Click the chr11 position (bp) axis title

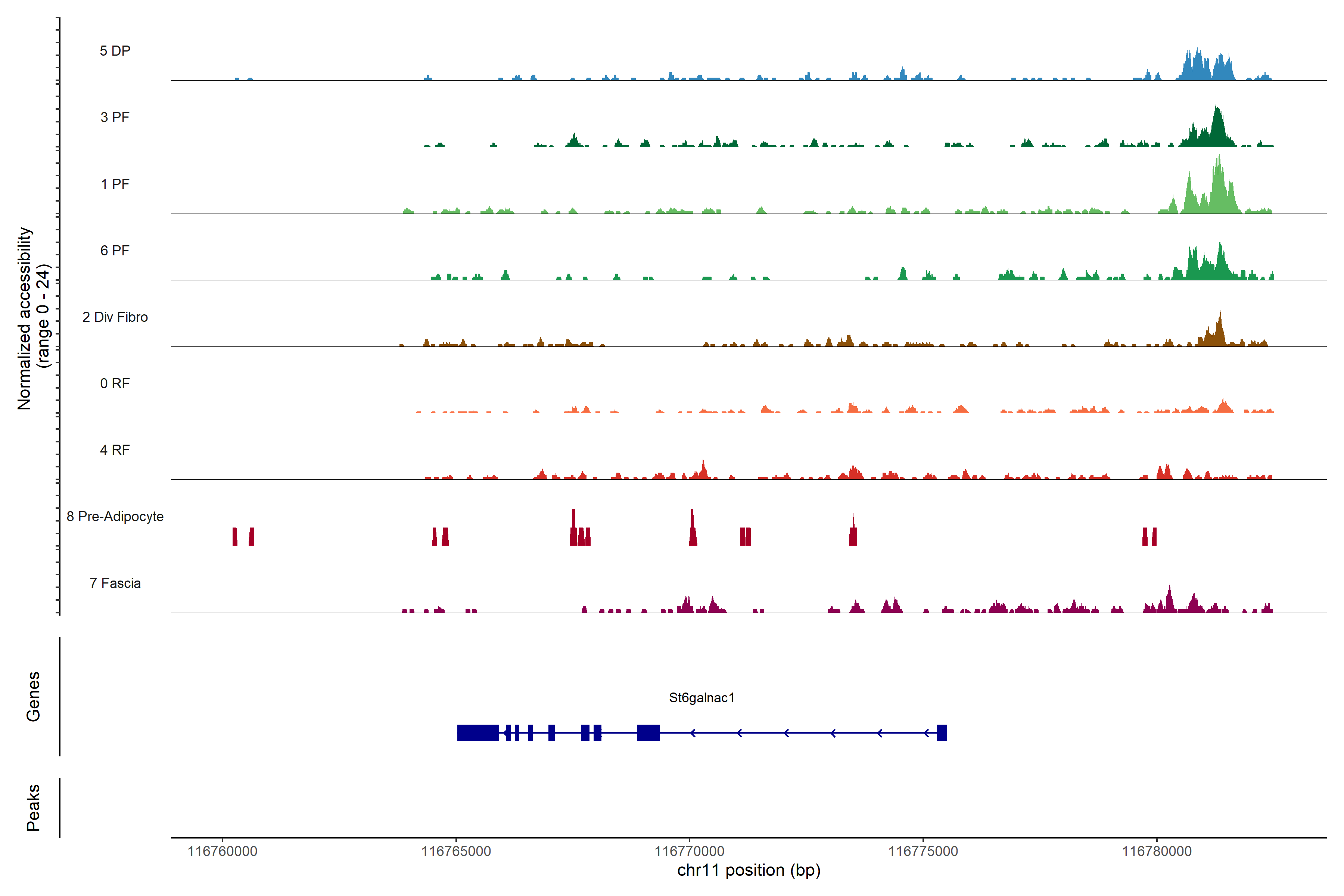[x=749, y=870]
